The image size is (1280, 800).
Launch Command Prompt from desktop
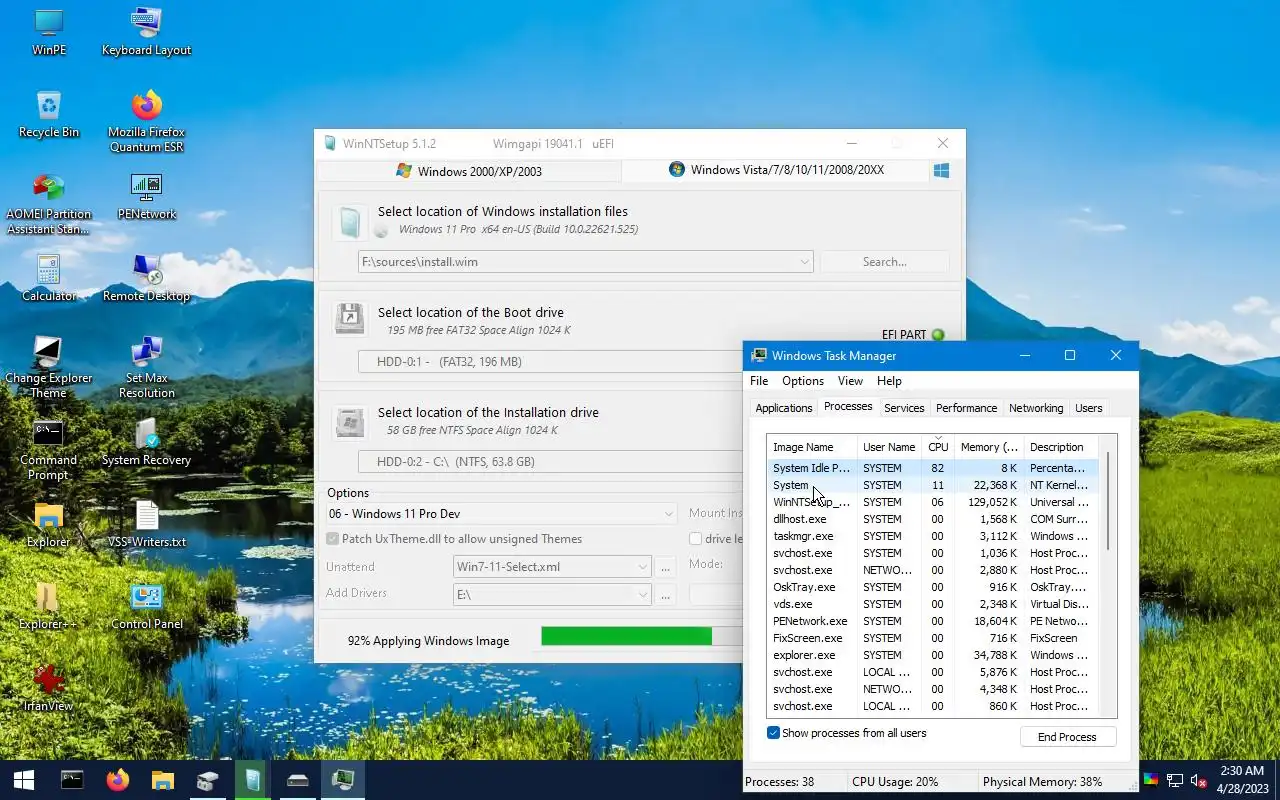tap(48, 449)
